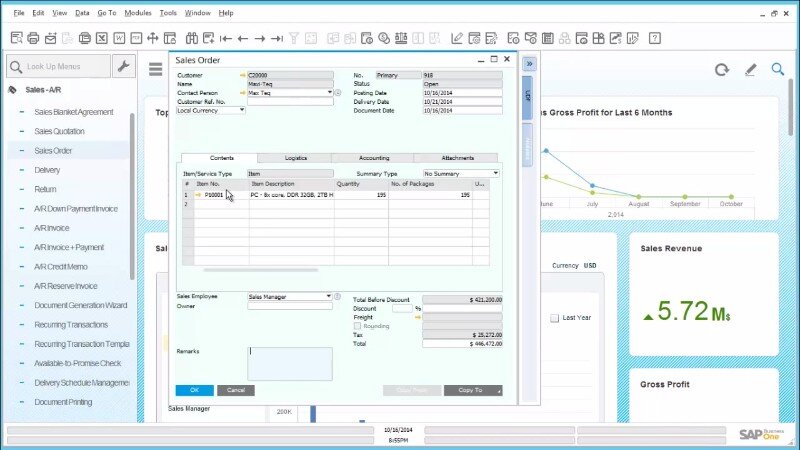Switch to the Logistics tab
The image size is (800, 450).
295,158
